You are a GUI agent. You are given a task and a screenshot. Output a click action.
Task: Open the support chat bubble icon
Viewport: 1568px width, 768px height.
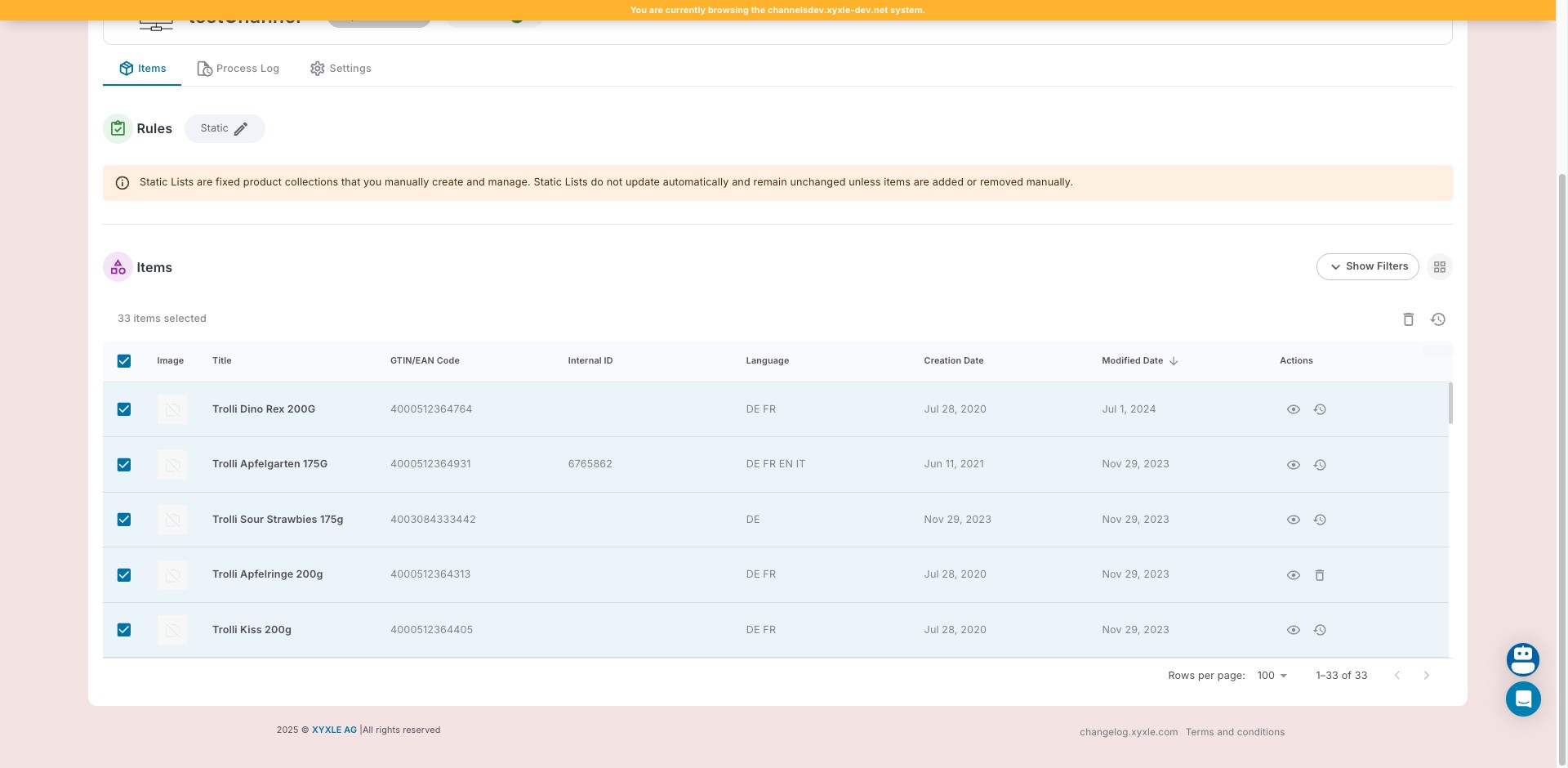[1523, 699]
